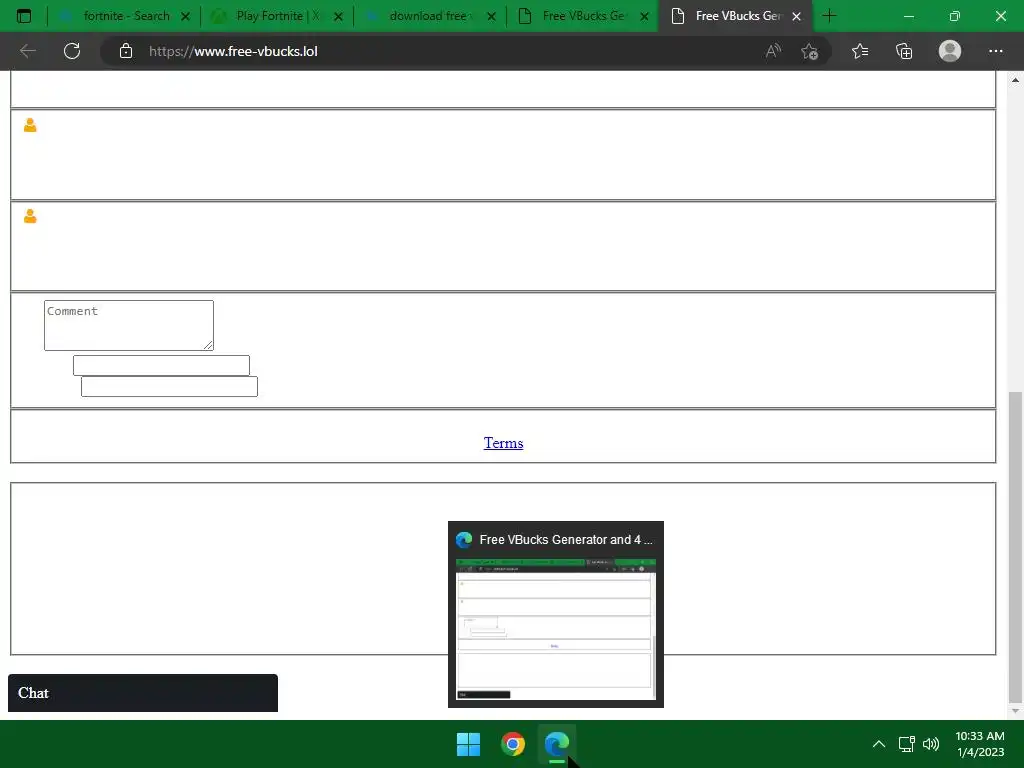Open the Windows Start menu
This screenshot has height=768, width=1024.
pyautogui.click(x=468, y=744)
